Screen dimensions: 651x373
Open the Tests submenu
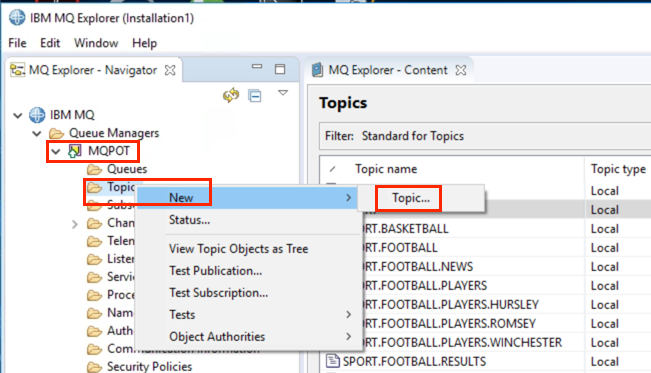click(x=248, y=315)
